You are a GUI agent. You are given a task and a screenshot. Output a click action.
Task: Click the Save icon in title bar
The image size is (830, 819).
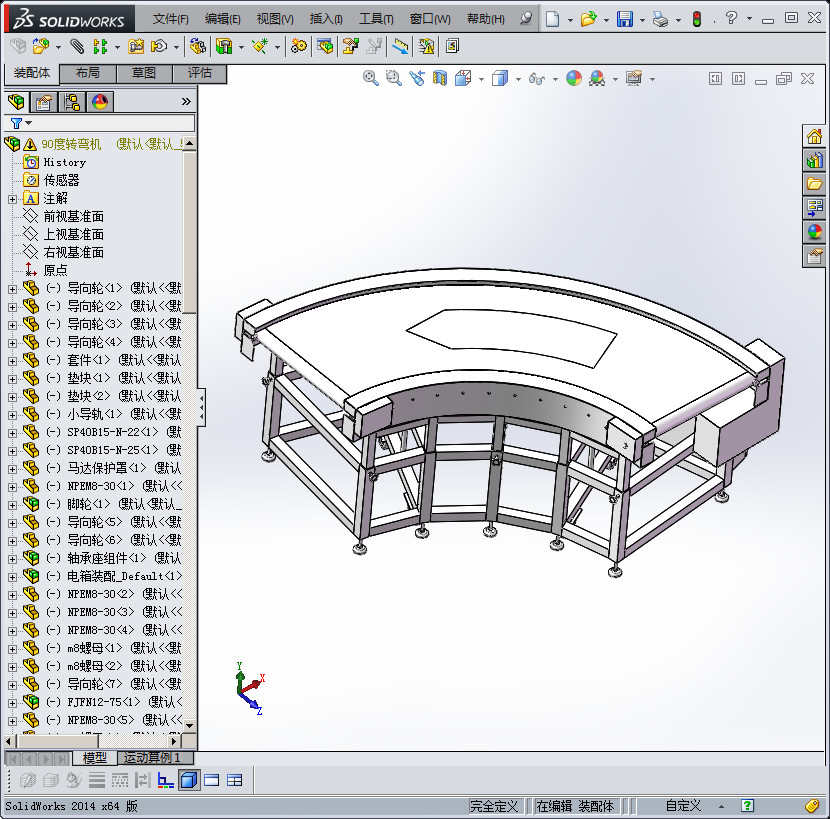tap(625, 19)
